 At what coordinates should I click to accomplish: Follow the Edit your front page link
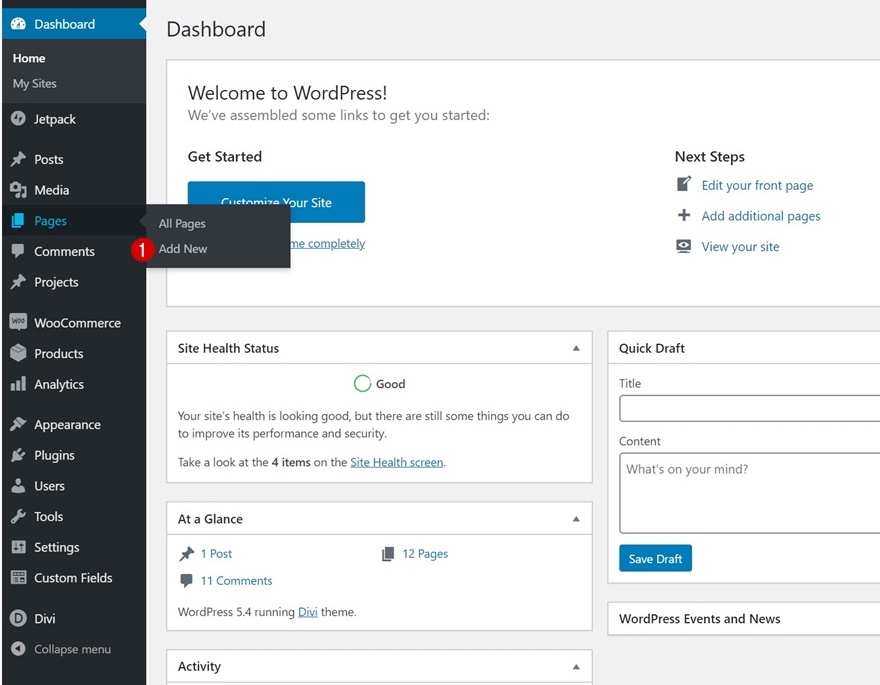(757, 185)
